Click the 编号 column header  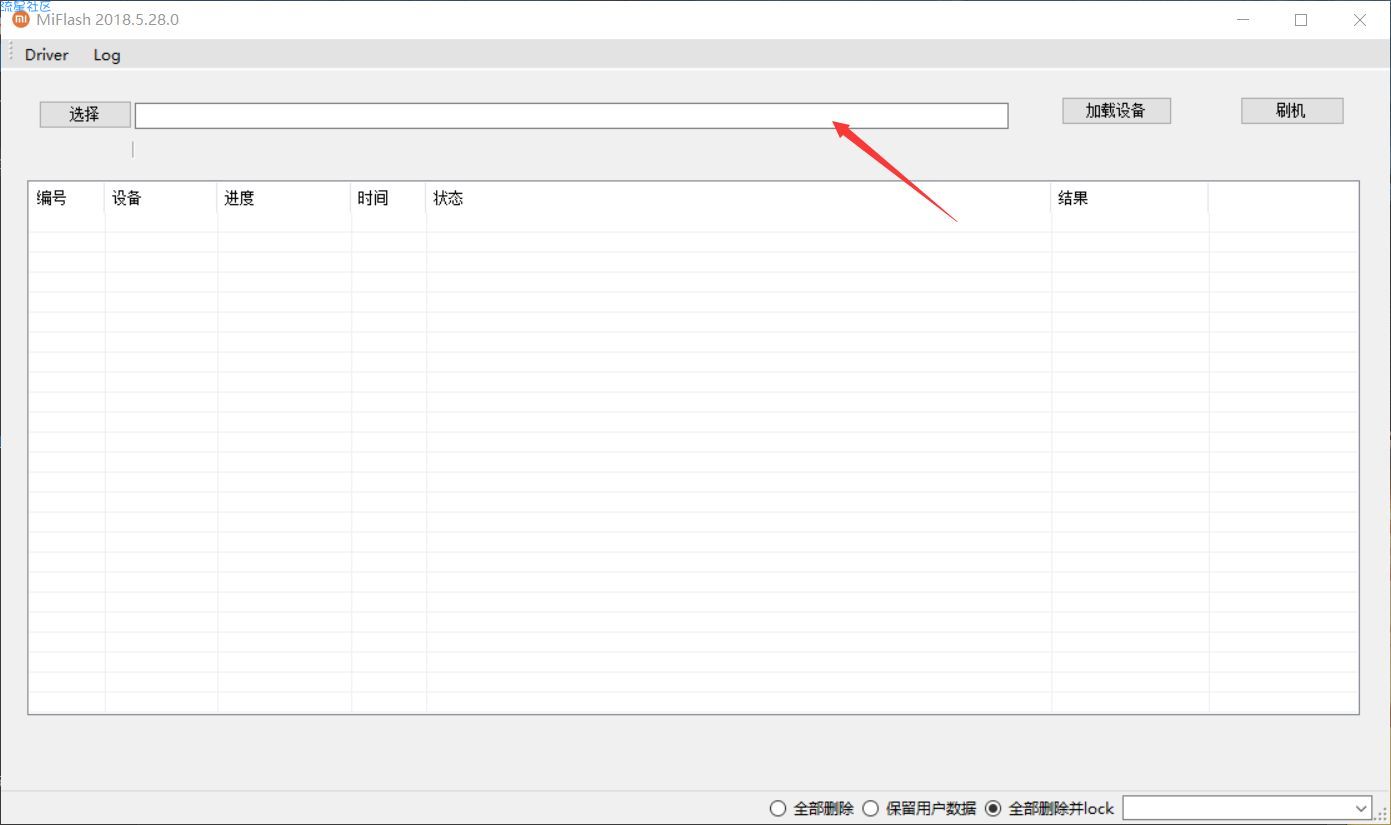click(66, 198)
